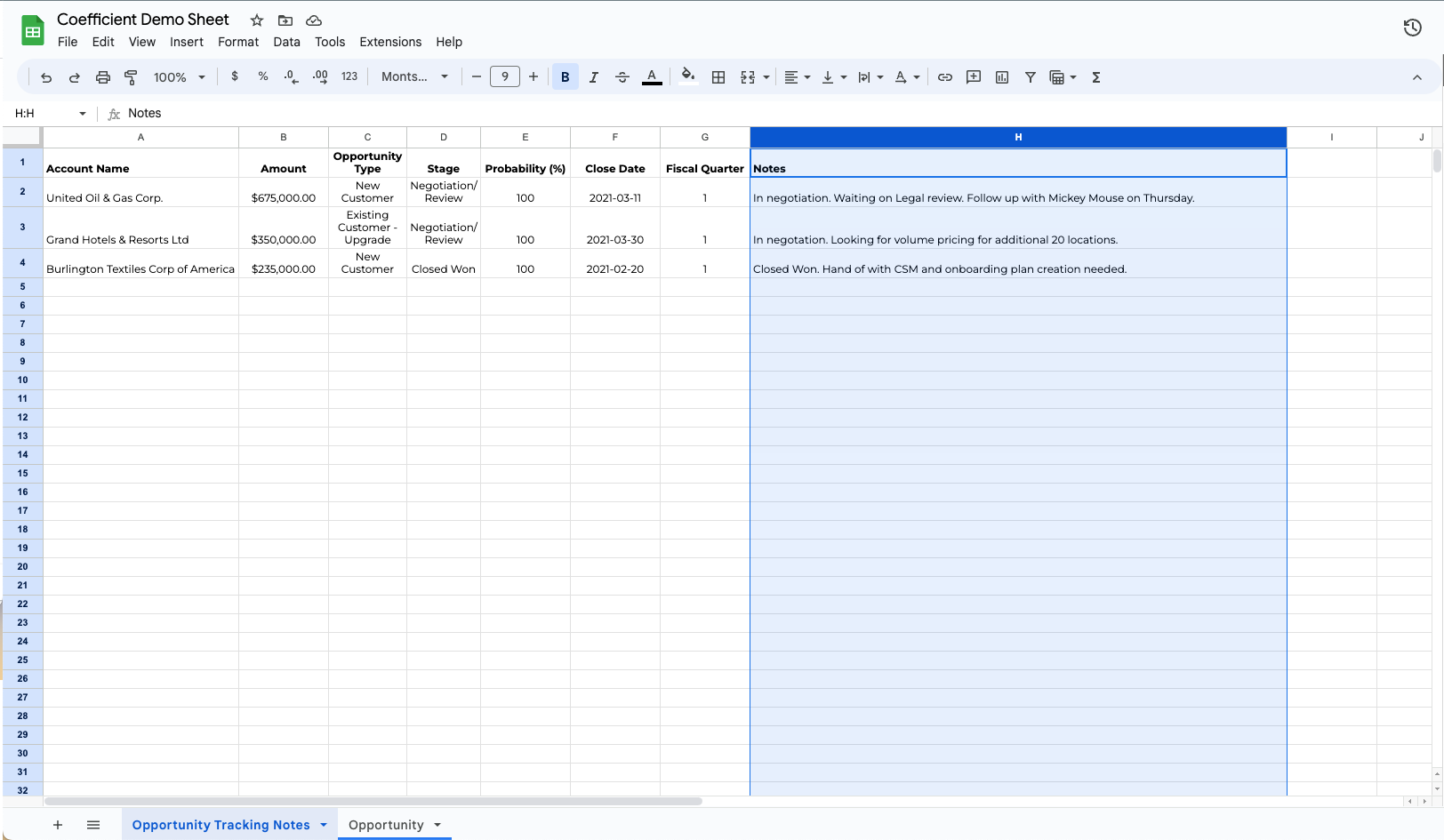This screenshot has height=840, width=1444.
Task: Open the merge type dropdown arrow
Action: pyautogui.click(x=766, y=77)
